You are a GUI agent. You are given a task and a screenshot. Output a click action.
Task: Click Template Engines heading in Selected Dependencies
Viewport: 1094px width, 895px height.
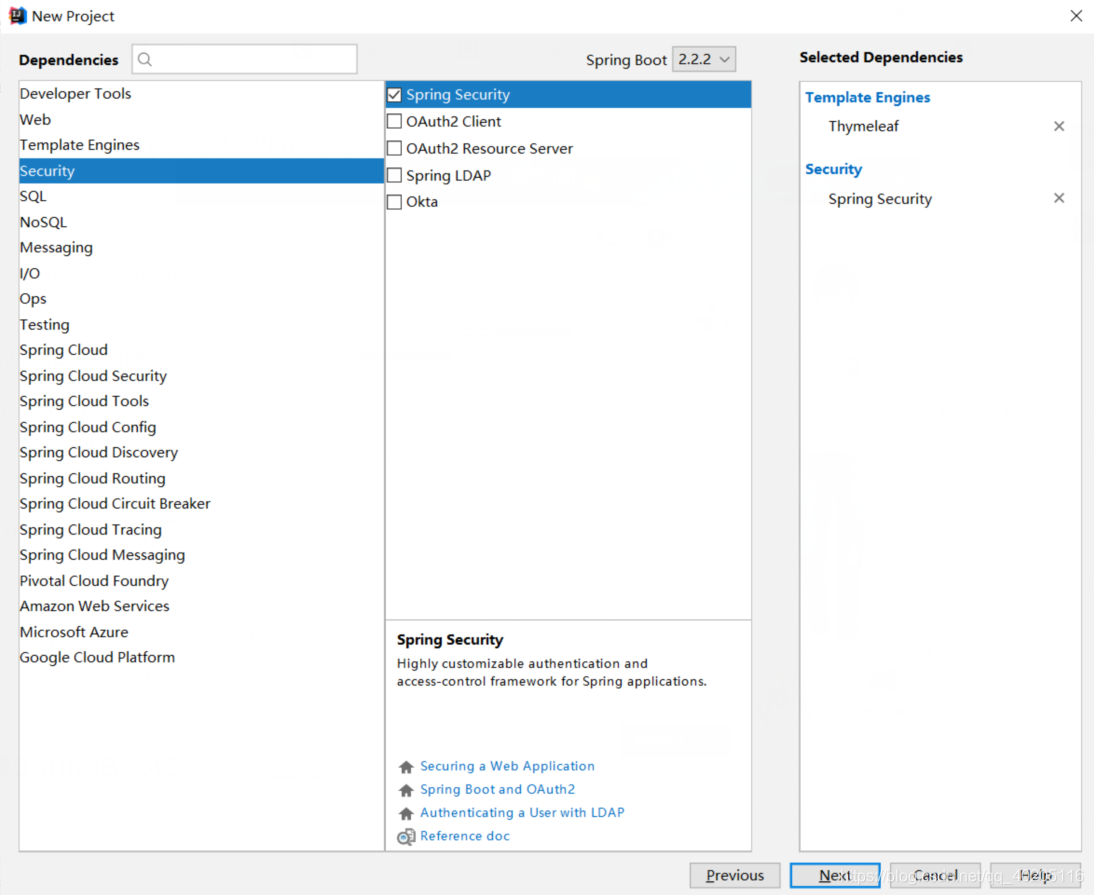click(867, 98)
